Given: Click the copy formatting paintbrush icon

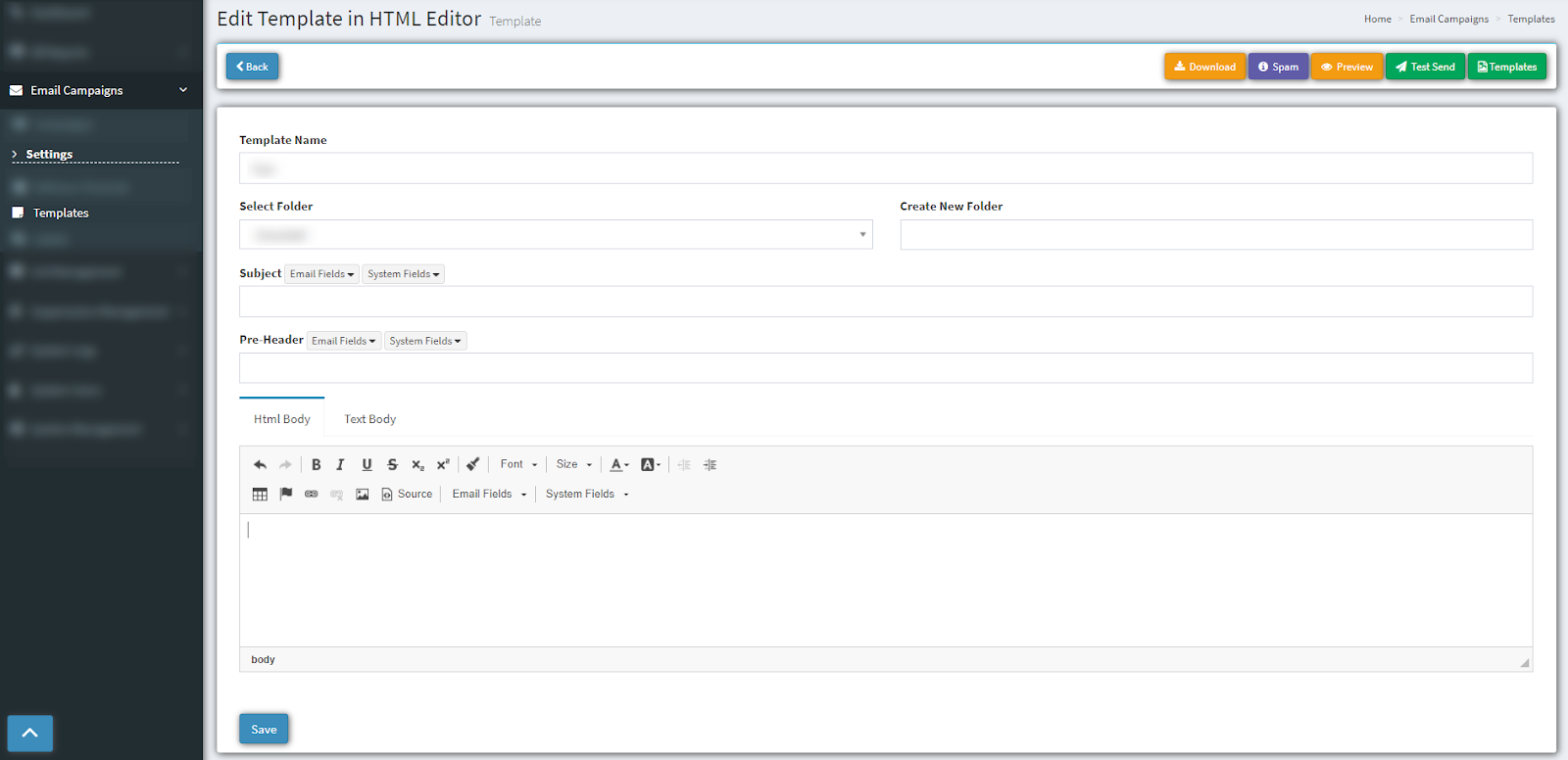Looking at the screenshot, I should pyautogui.click(x=472, y=465).
